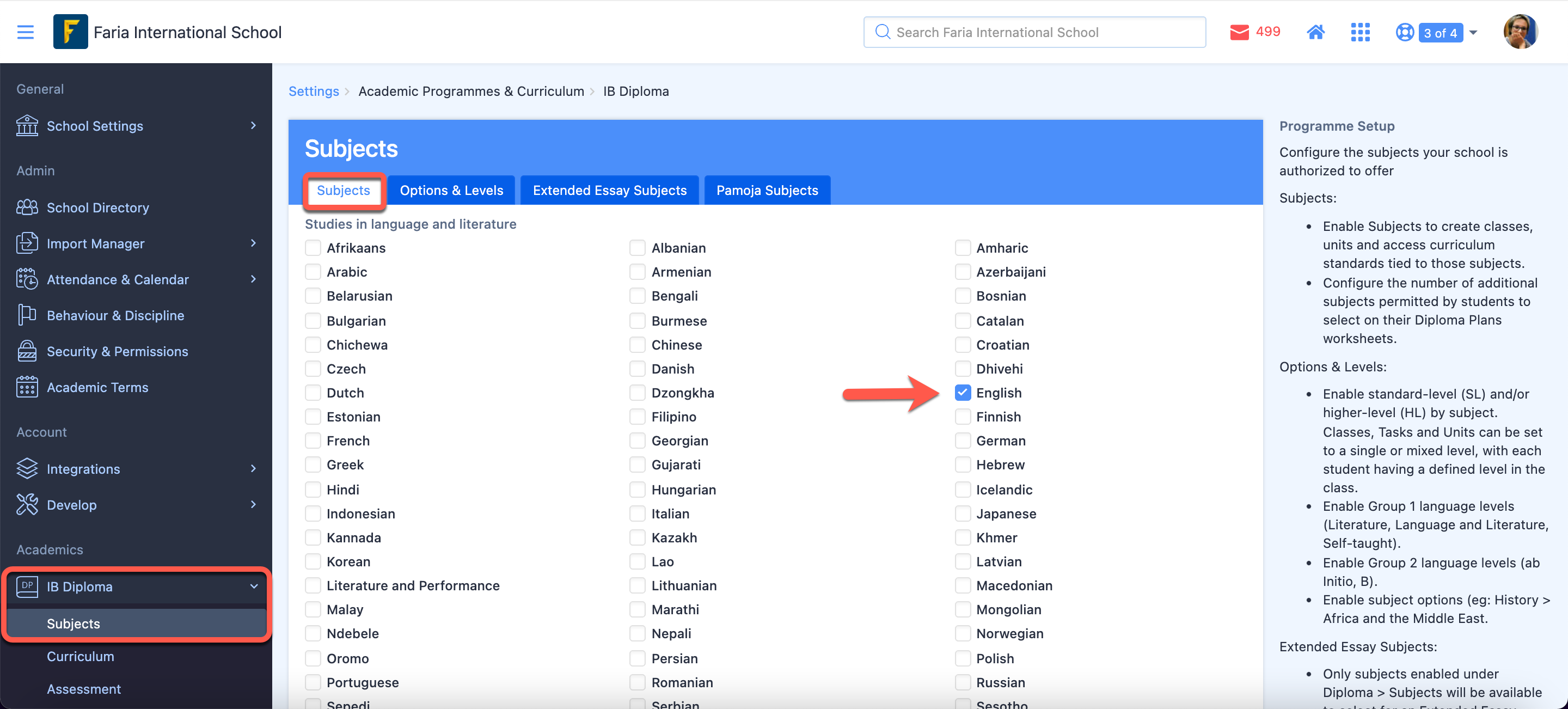Go to home via house icon
This screenshot has height=709, width=1568.
pyautogui.click(x=1315, y=32)
